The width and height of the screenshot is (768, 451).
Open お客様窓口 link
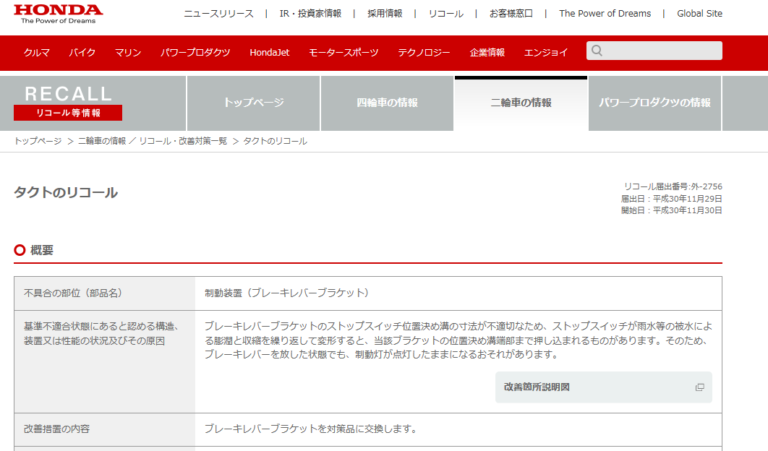coord(511,14)
